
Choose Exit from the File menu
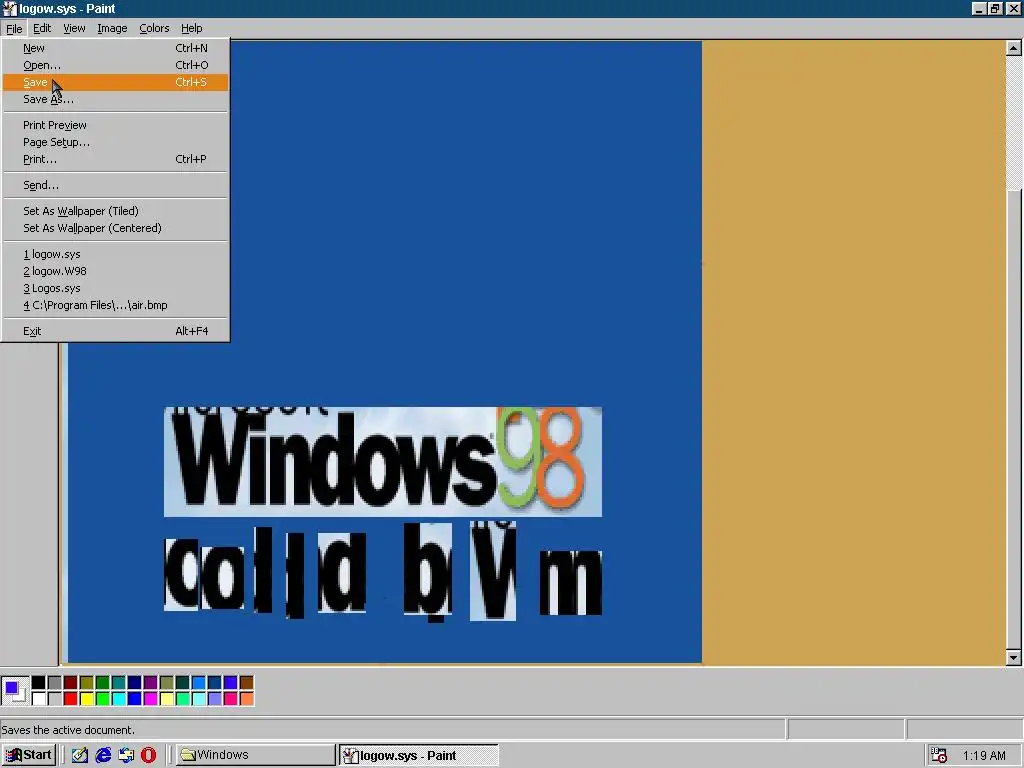tap(116, 330)
